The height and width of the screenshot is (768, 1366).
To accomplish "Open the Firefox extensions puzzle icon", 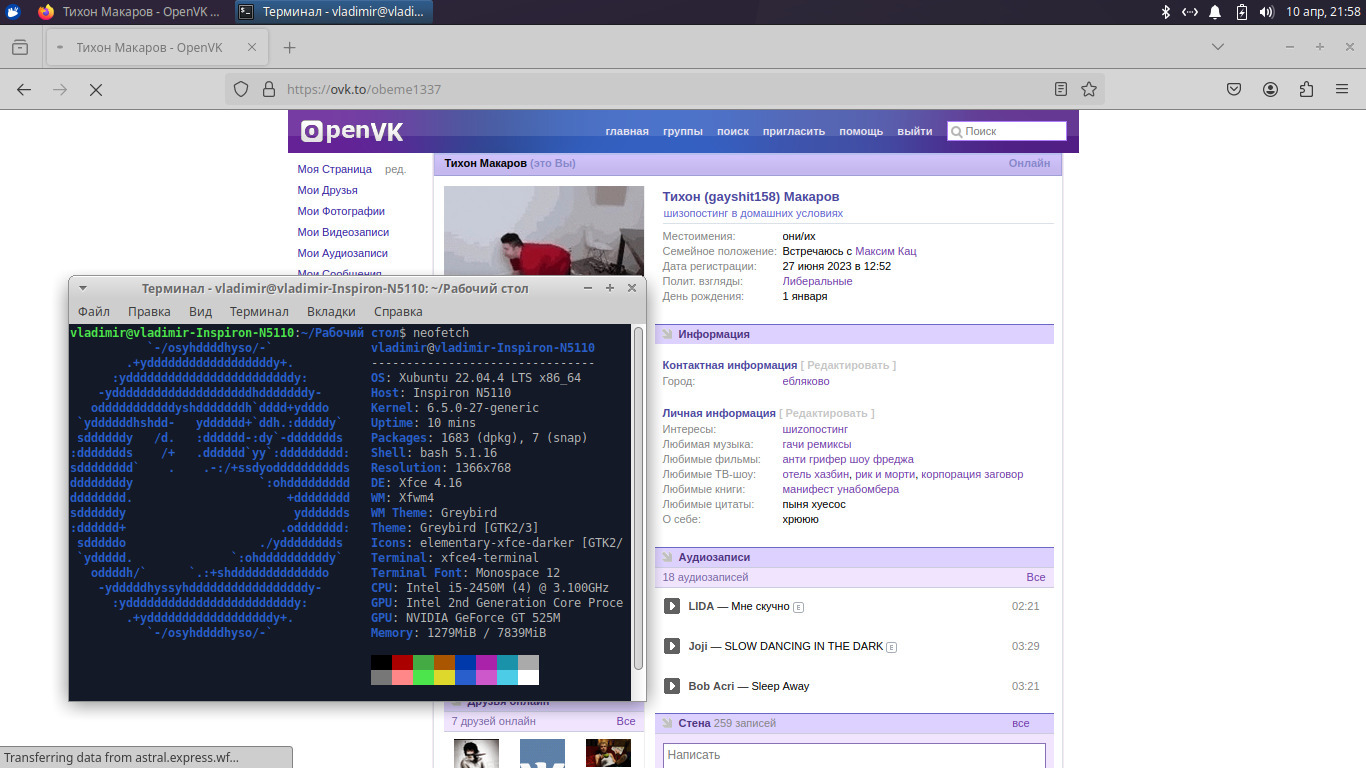I will pyautogui.click(x=1306, y=89).
